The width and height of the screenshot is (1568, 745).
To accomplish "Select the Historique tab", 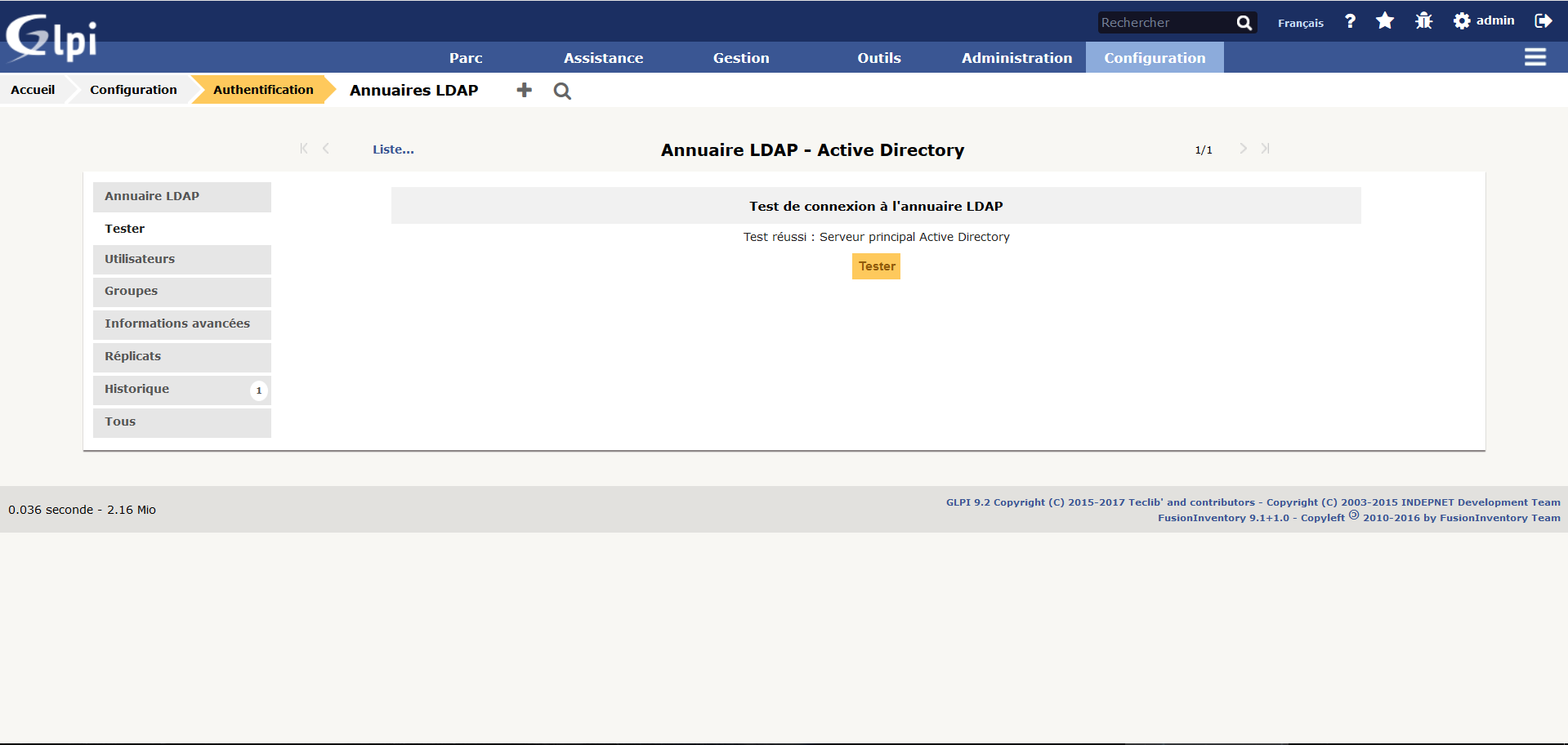I will point(137,389).
